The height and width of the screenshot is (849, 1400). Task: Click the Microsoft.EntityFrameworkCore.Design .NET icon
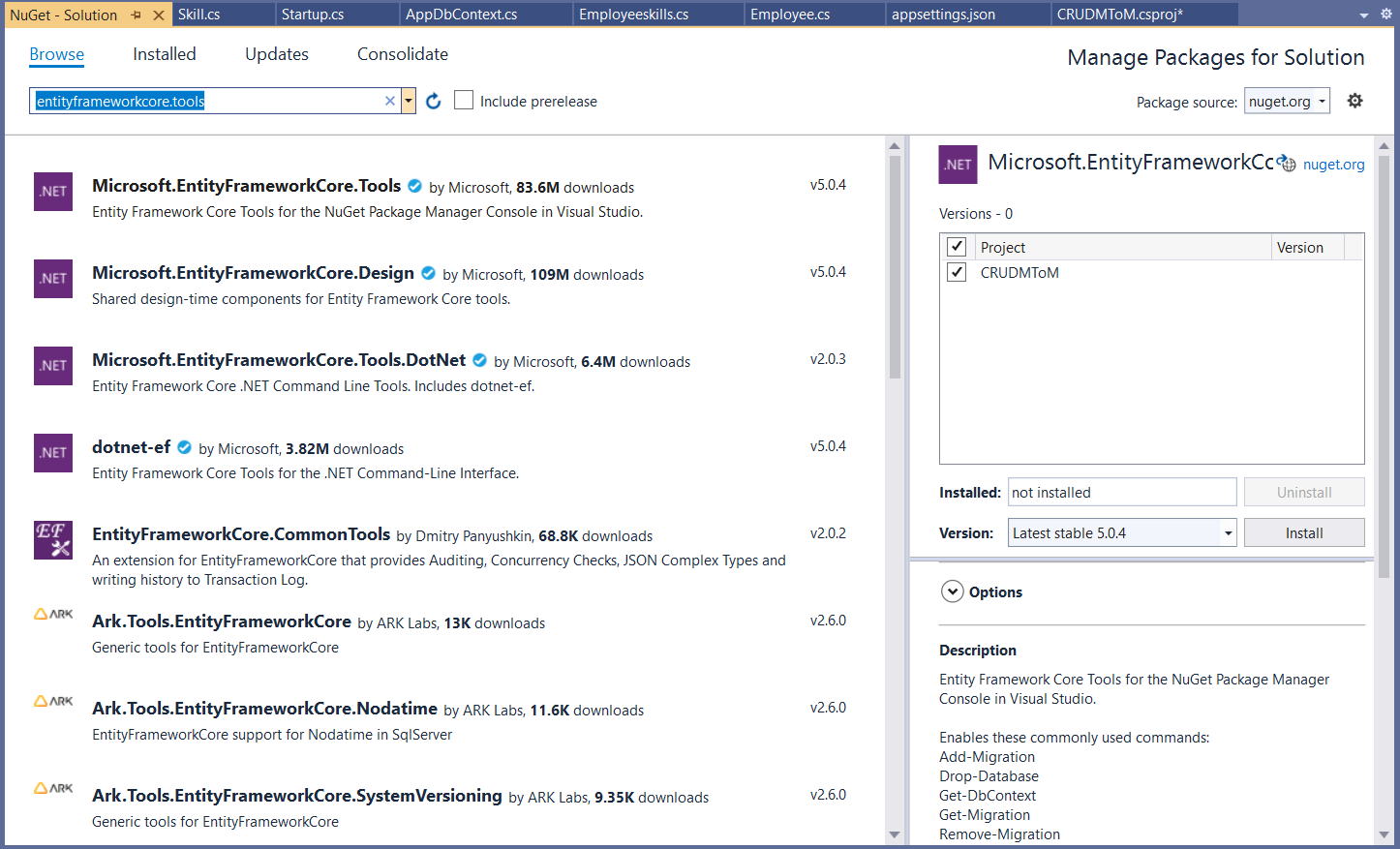click(x=53, y=279)
